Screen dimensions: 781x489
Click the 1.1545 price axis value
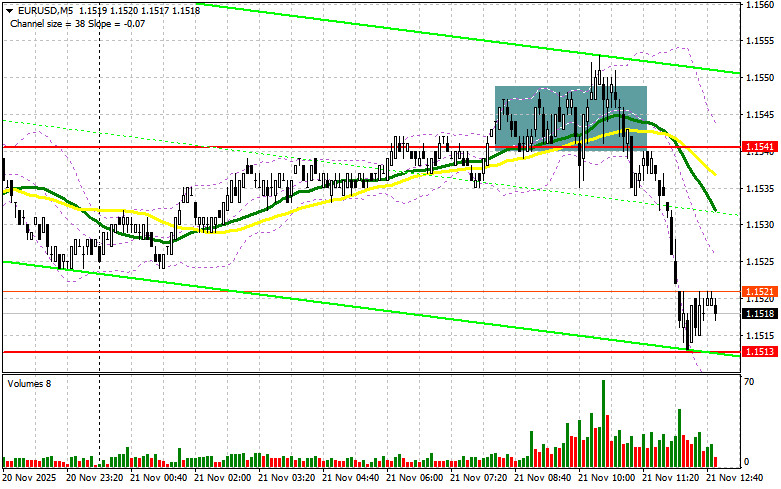coord(760,115)
